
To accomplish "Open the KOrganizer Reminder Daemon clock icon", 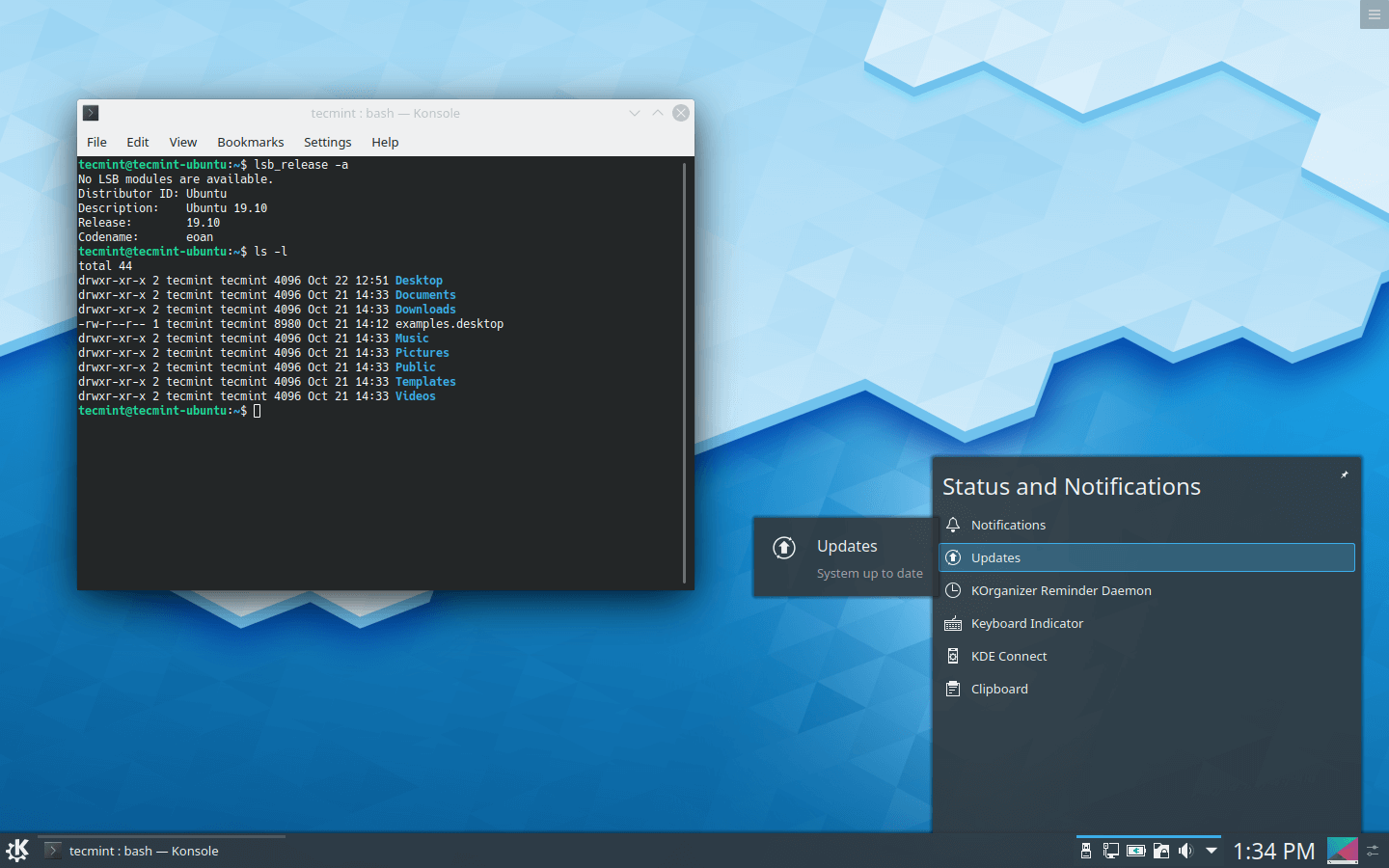I will click(x=953, y=590).
